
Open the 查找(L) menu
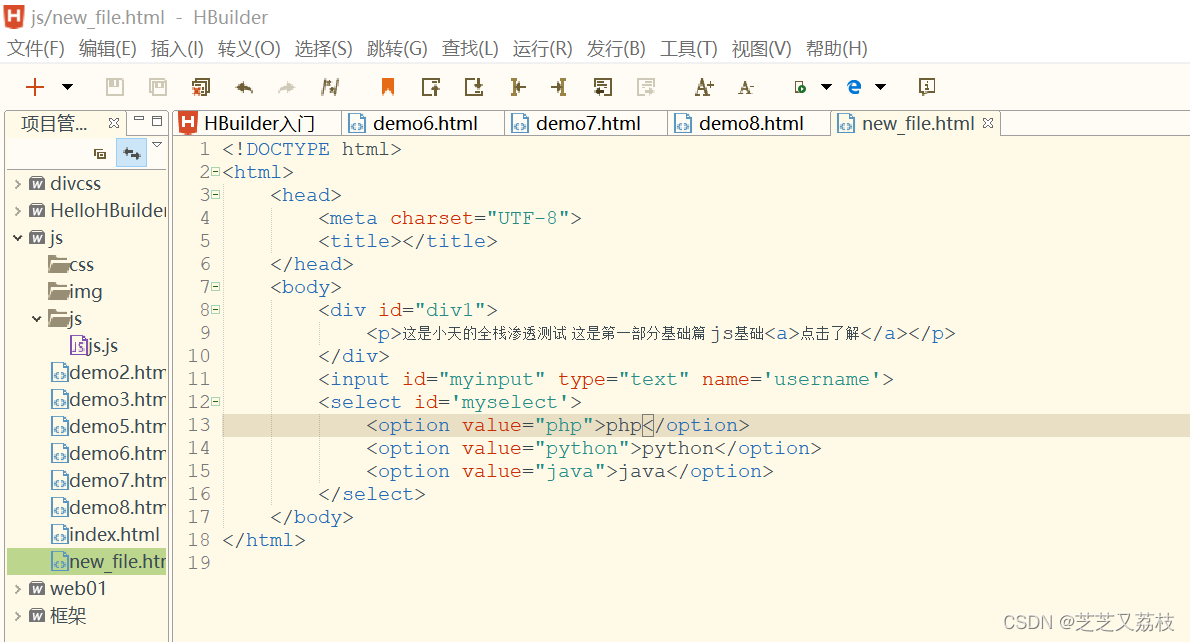pyautogui.click(x=470, y=49)
